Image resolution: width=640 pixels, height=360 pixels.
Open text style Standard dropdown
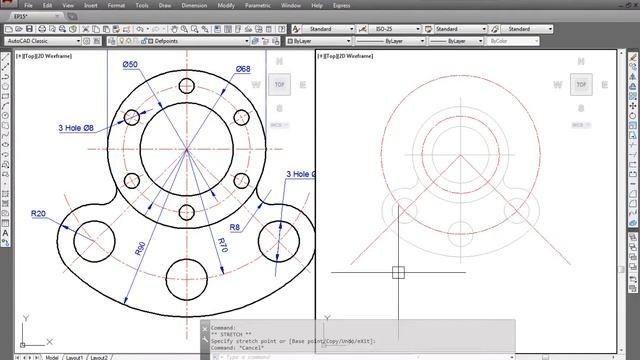coord(351,29)
